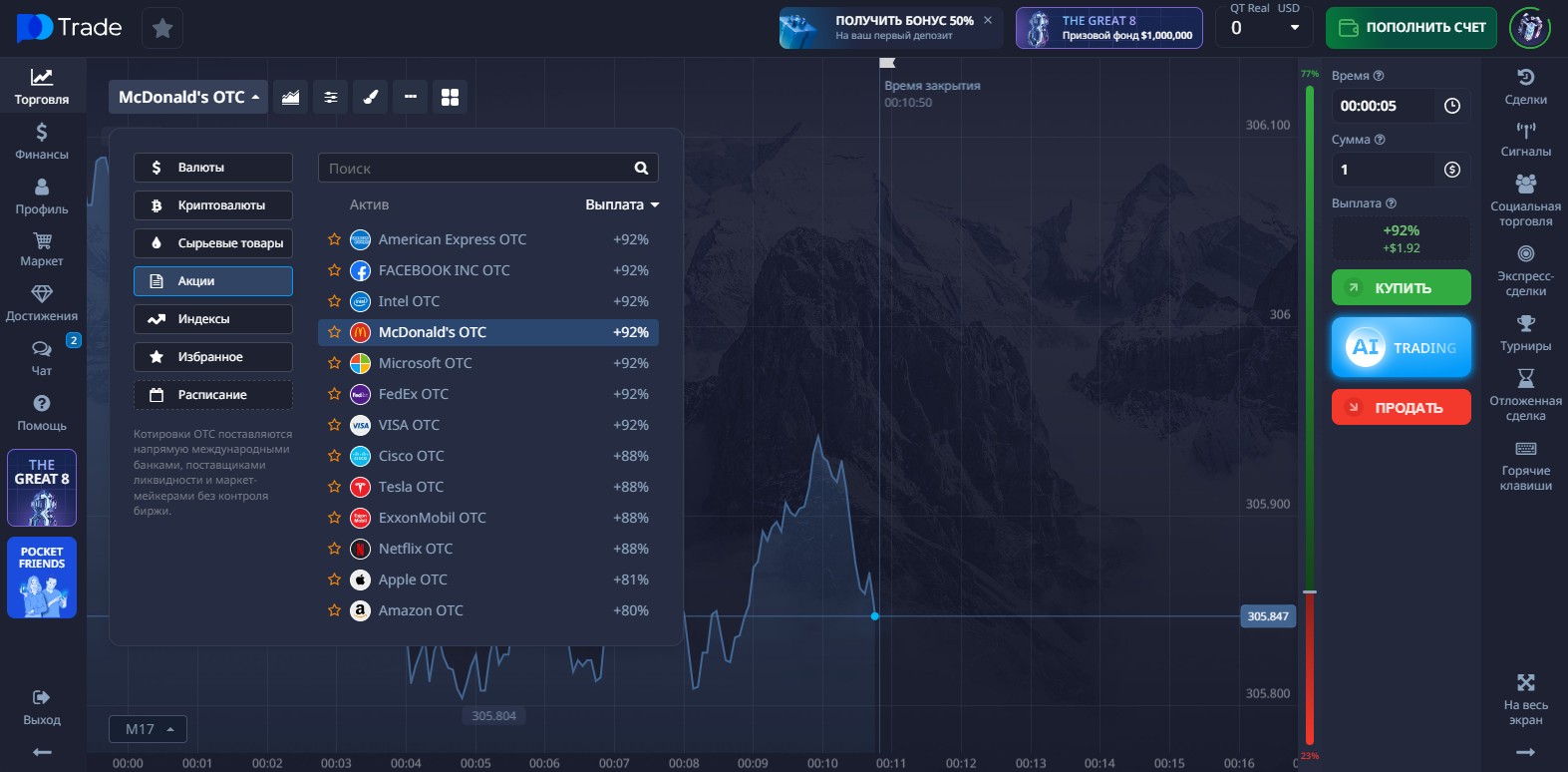
Task: Open Достижения in the sidebar
Action: (42, 303)
